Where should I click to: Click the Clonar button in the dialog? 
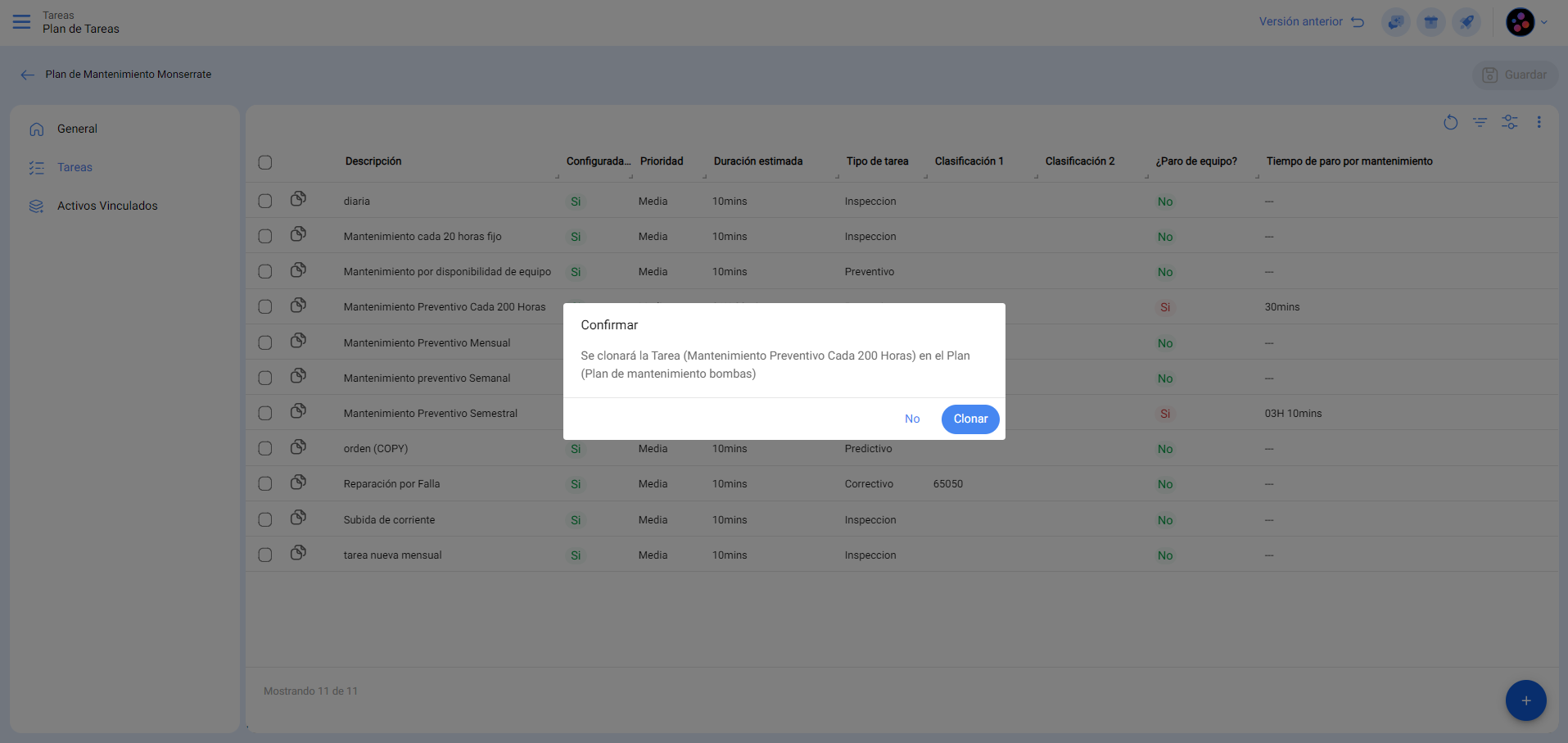tap(969, 419)
